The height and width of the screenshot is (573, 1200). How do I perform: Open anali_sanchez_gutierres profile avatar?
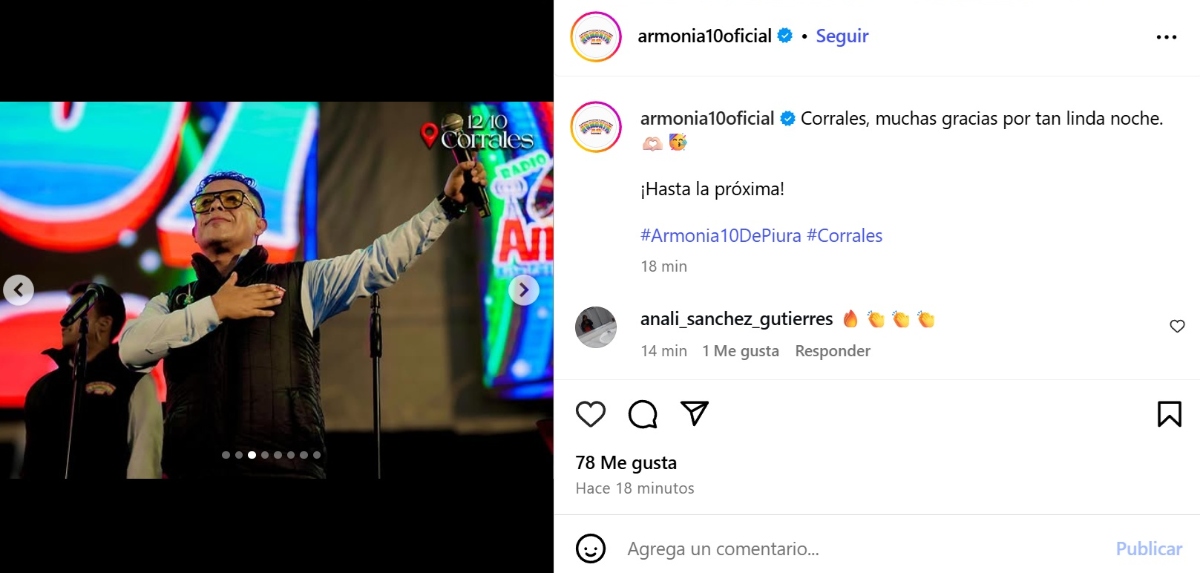tap(596, 327)
